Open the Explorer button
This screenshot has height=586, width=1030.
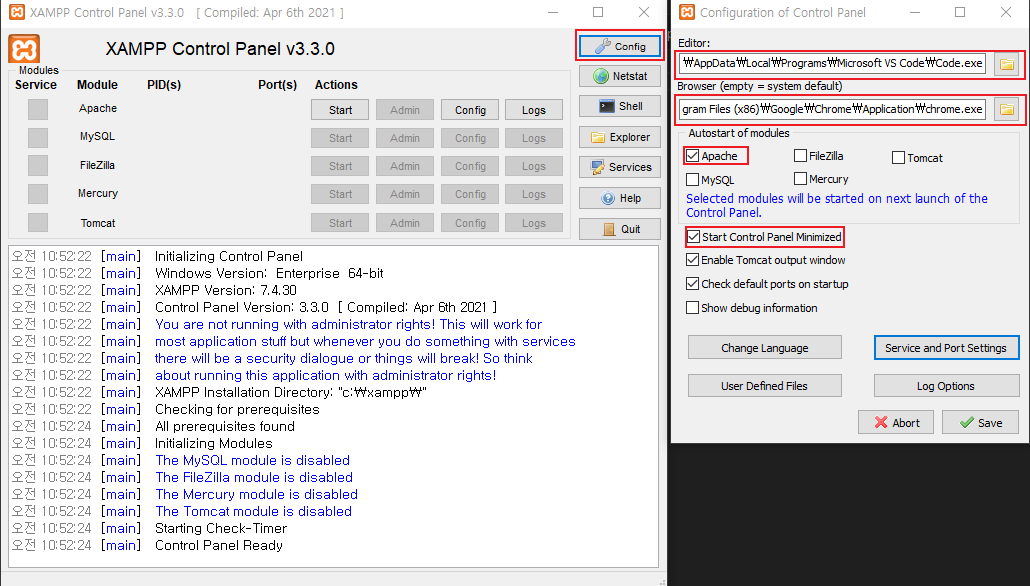click(x=619, y=137)
